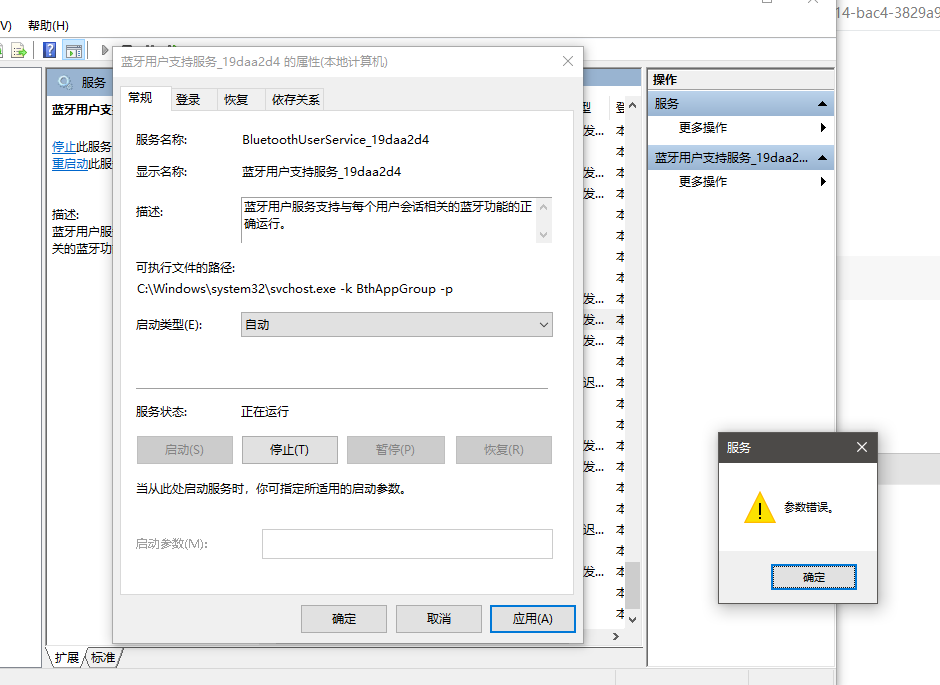Open the 依存关系 tab

296,99
